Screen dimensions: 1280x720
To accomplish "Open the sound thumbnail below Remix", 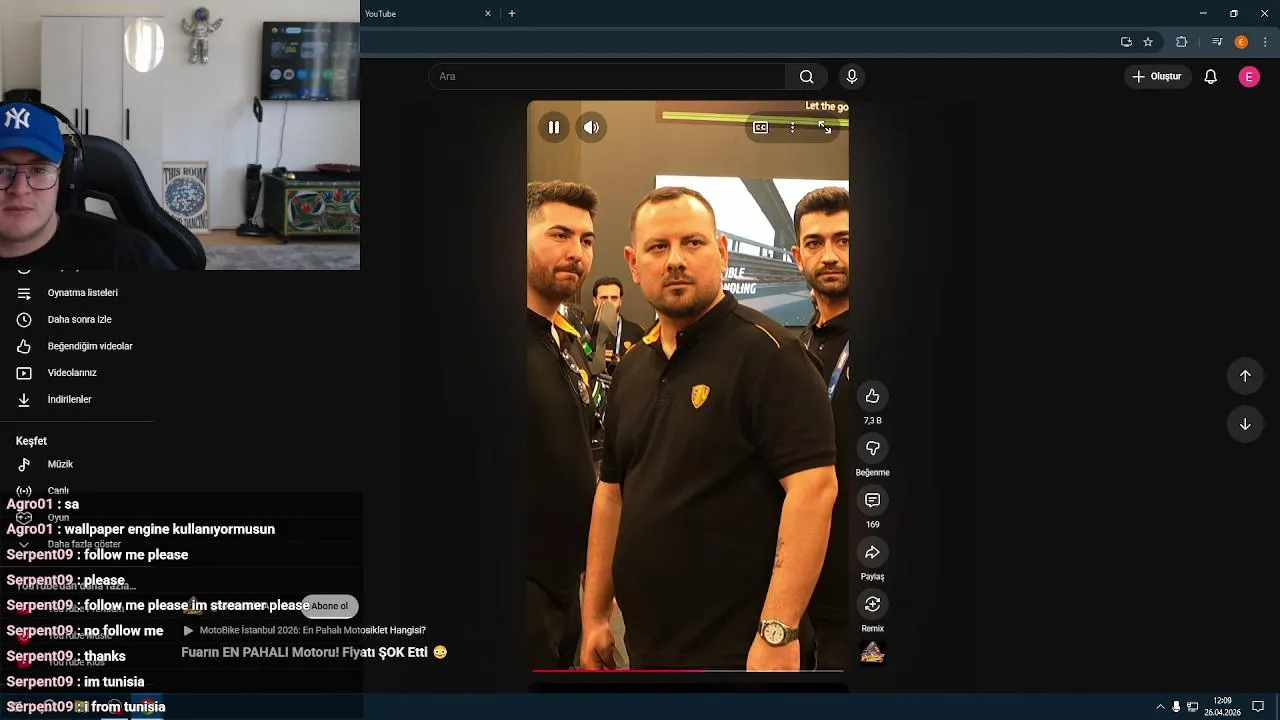I will pos(872,653).
